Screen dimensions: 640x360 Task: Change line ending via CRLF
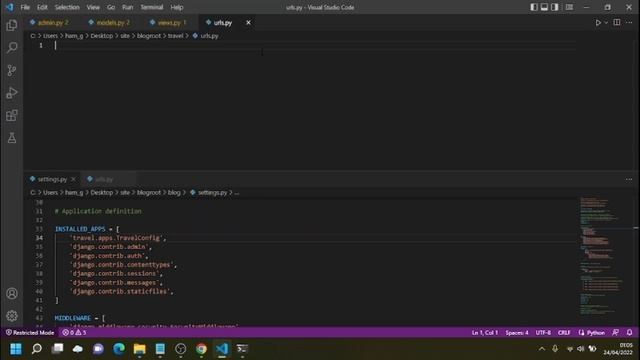[x=564, y=333]
